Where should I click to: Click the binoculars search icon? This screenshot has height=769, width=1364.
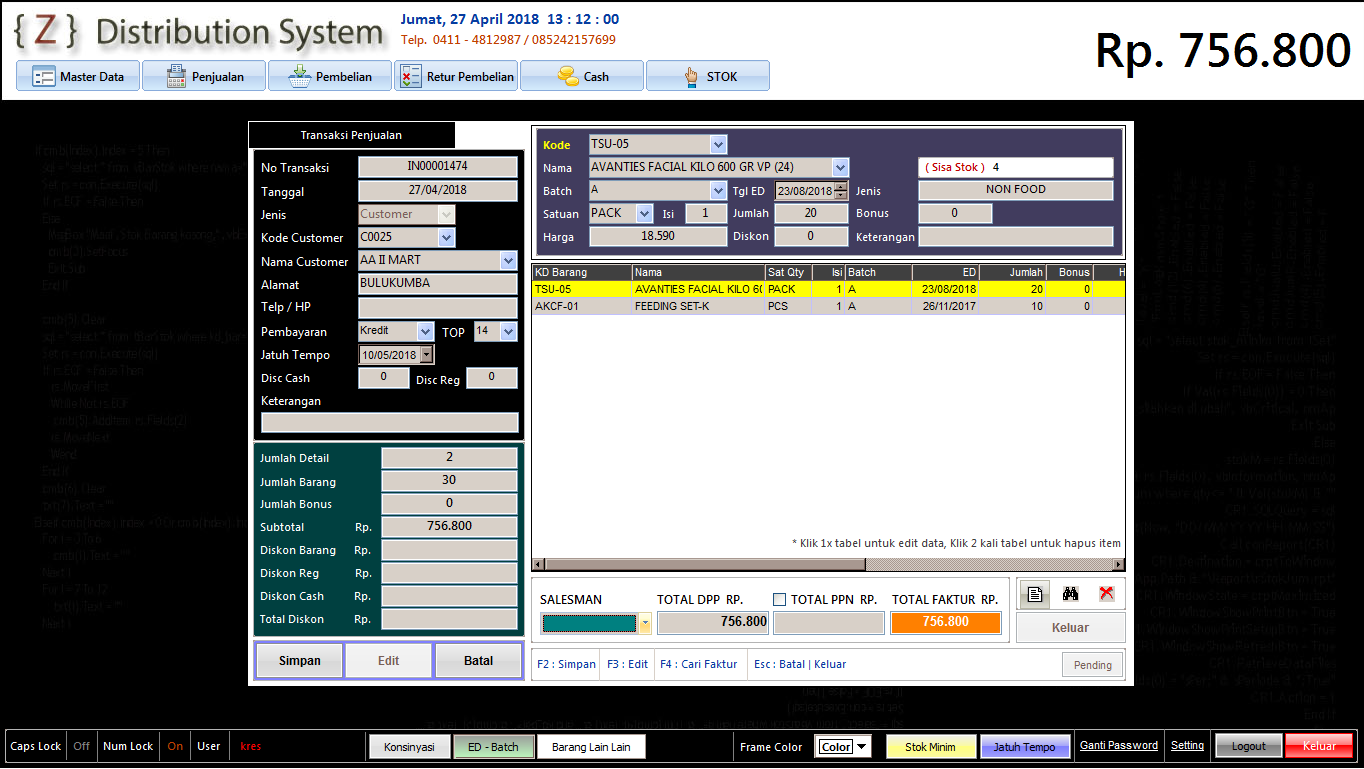1070,594
